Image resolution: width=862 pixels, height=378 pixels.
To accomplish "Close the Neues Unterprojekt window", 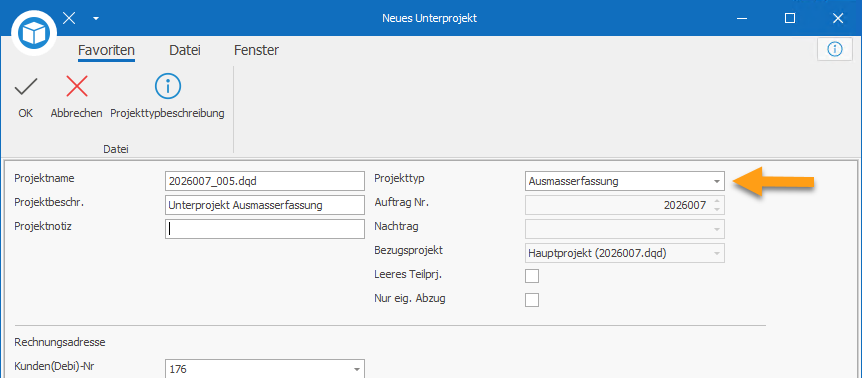I will pos(838,19).
